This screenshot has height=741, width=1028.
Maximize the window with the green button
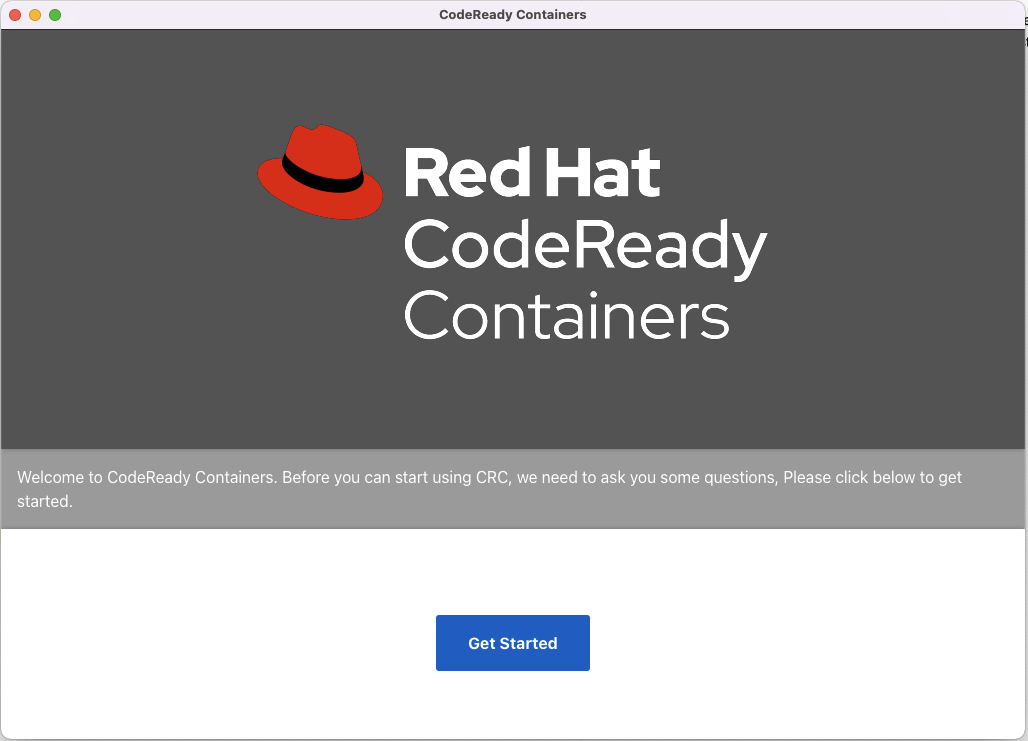tap(55, 14)
